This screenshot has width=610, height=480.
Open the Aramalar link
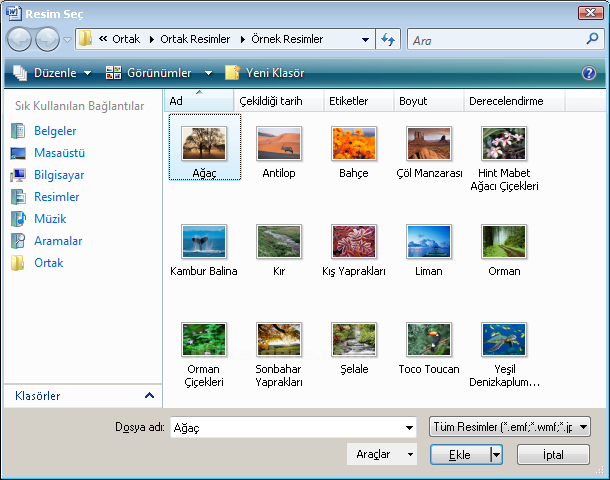[x=58, y=241]
